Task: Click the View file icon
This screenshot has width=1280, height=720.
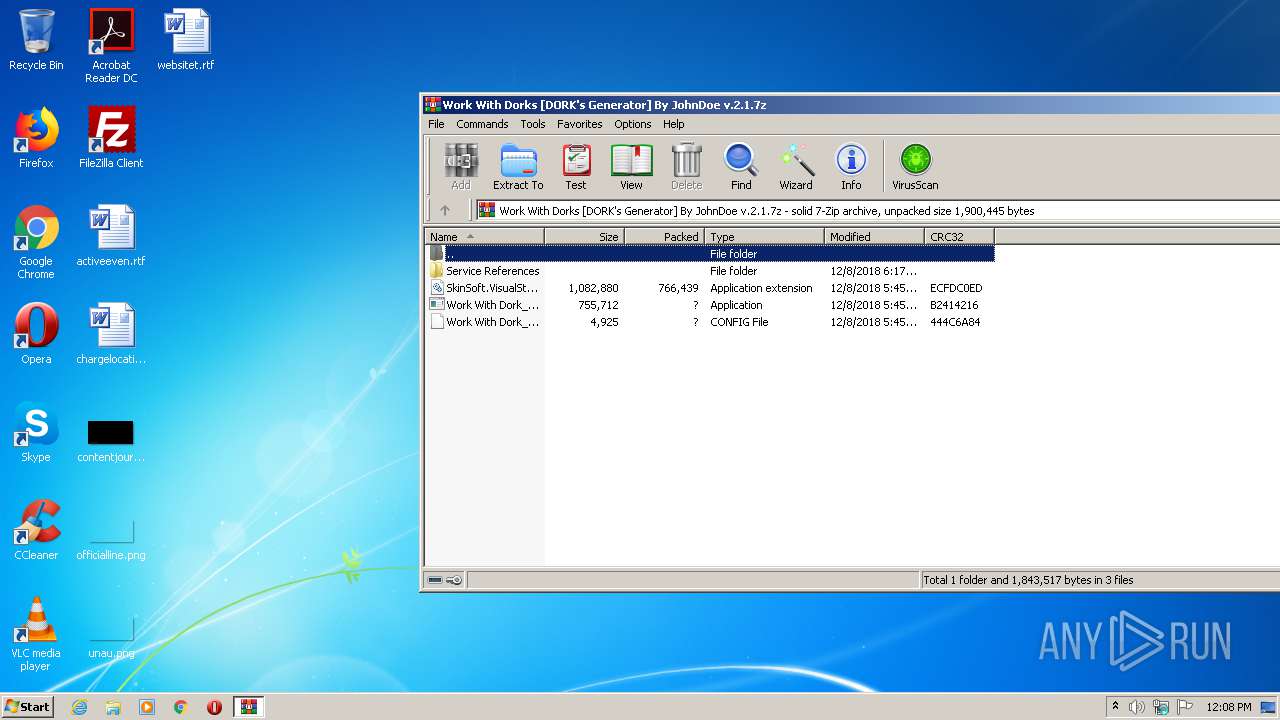Action: (631, 166)
